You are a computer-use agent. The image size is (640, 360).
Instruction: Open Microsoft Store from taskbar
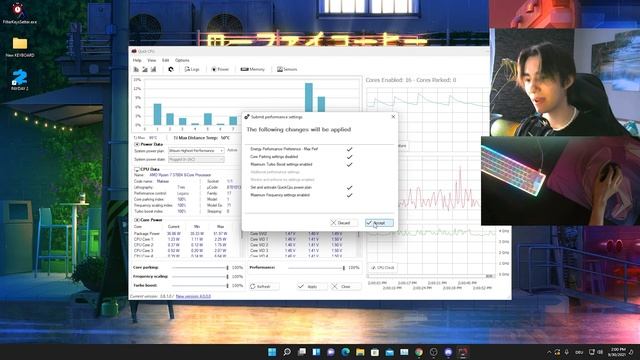[x=375, y=352]
